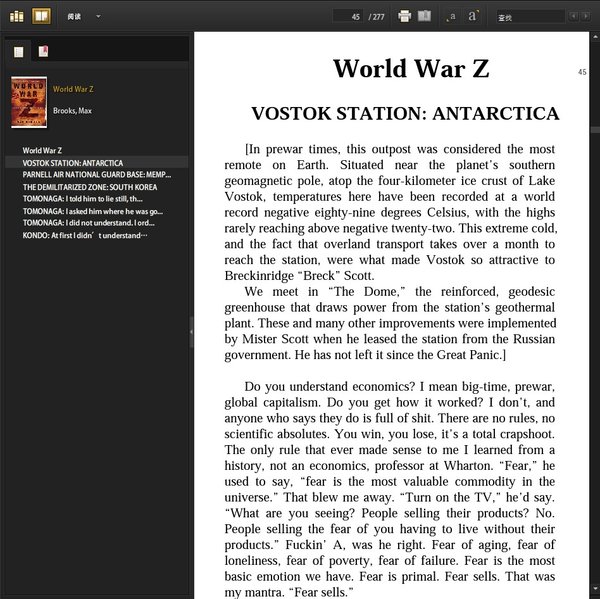Switch to the Library view icon

click(16, 16)
